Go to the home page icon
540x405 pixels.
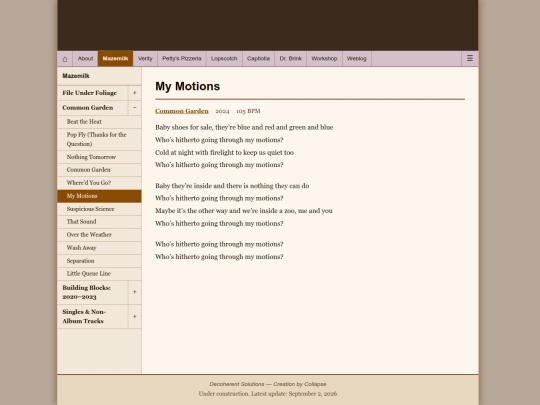click(65, 59)
